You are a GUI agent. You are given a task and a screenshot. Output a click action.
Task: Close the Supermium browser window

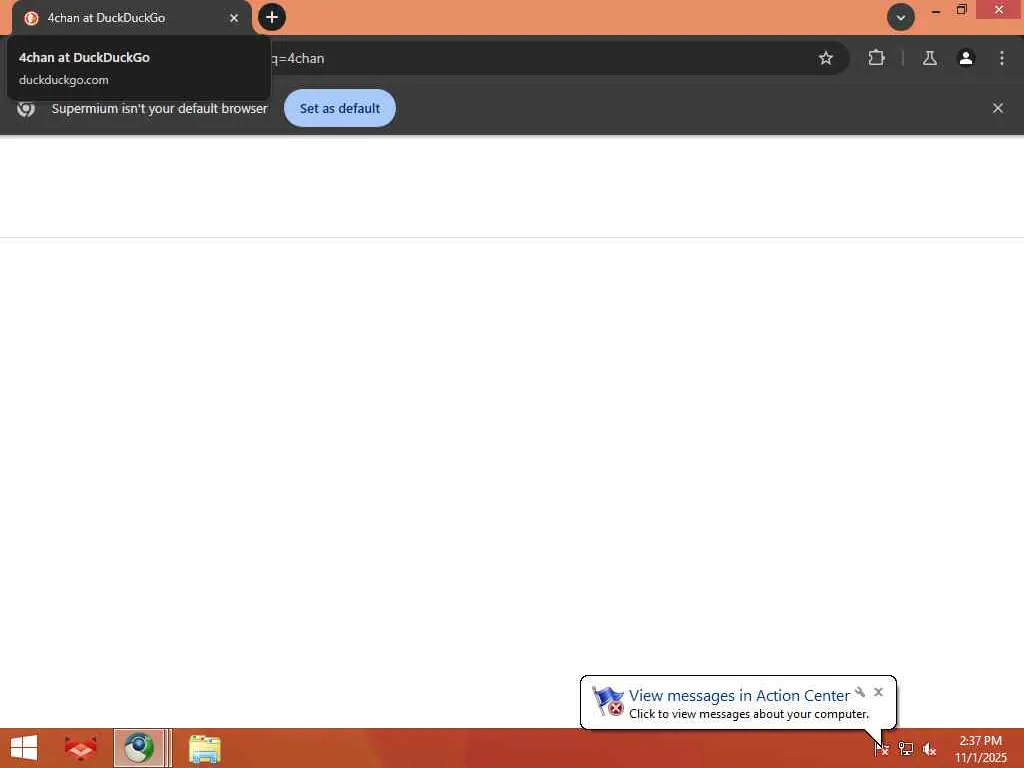click(999, 10)
